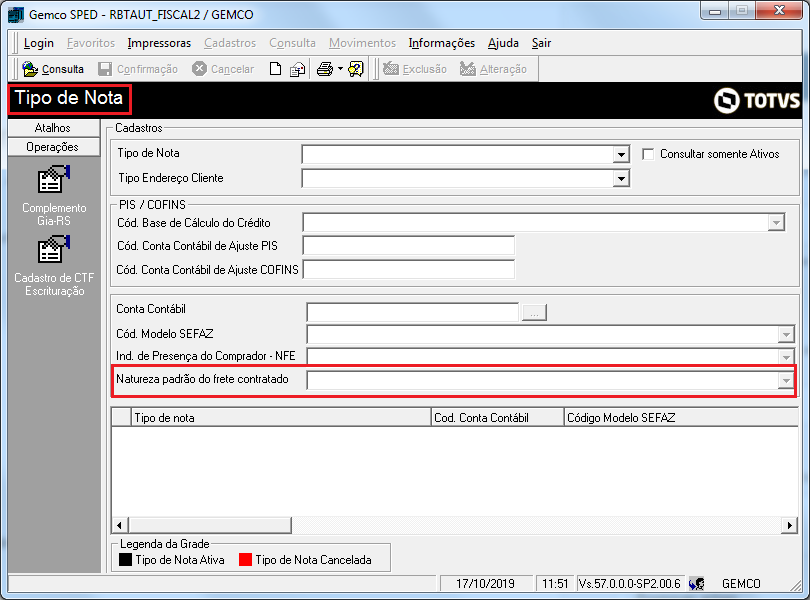Viewport: 810px width, 600px height.
Task: Click red Tipo de Nota Cancelada swatch
Action: [x=245, y=560]
